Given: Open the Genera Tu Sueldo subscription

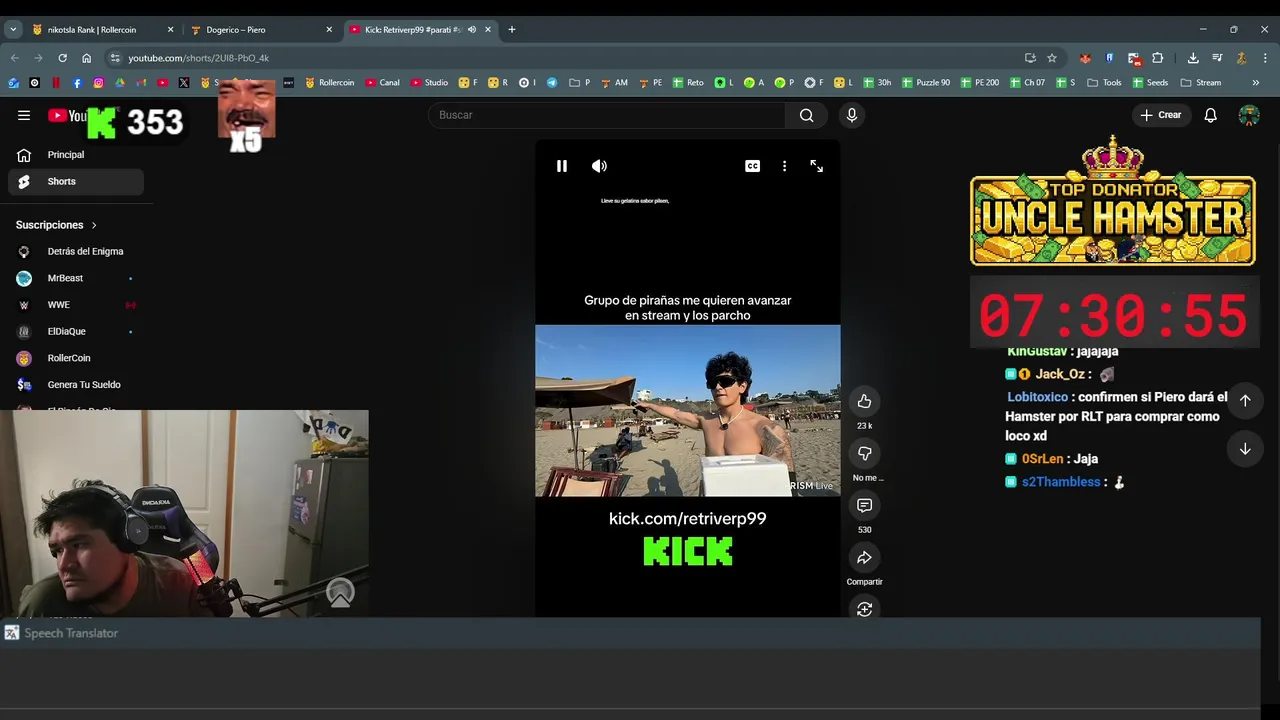Looking at the screenshot, I should 76,384.
